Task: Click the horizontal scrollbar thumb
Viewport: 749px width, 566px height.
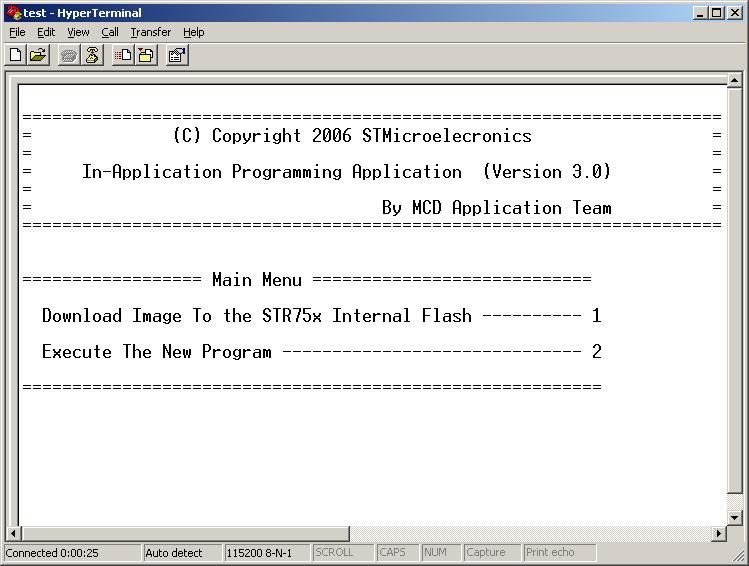Action: [185, 533]
